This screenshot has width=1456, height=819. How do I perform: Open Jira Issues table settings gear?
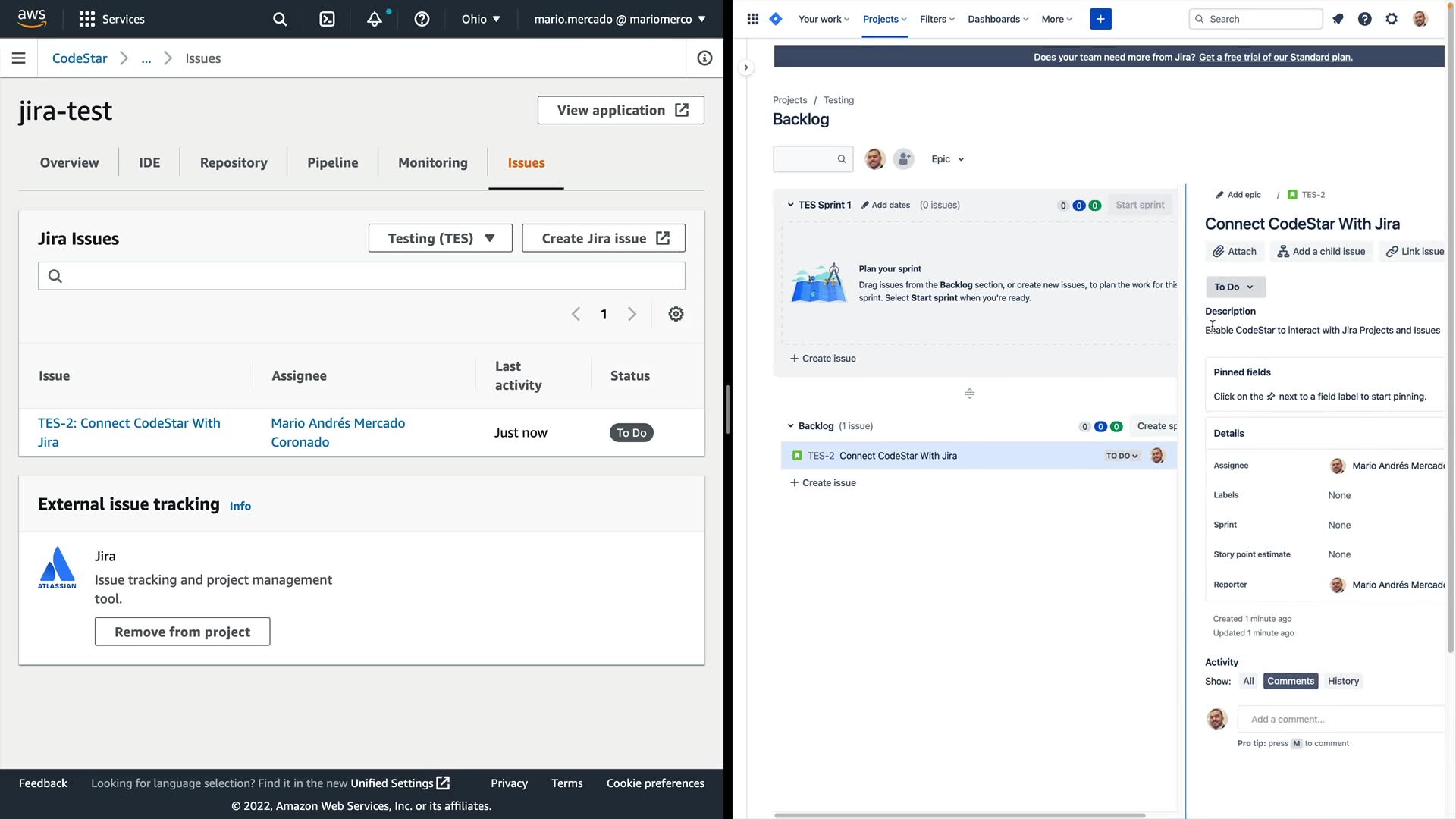676,314
